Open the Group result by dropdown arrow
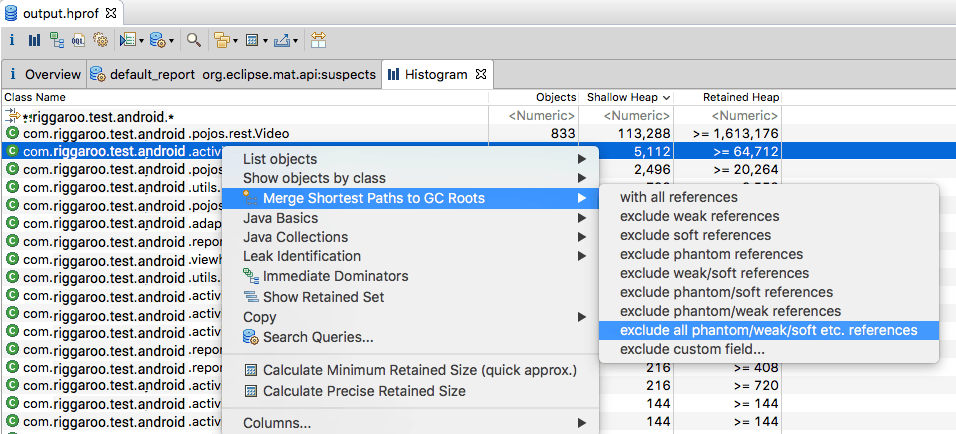 [x=234, y=41]
